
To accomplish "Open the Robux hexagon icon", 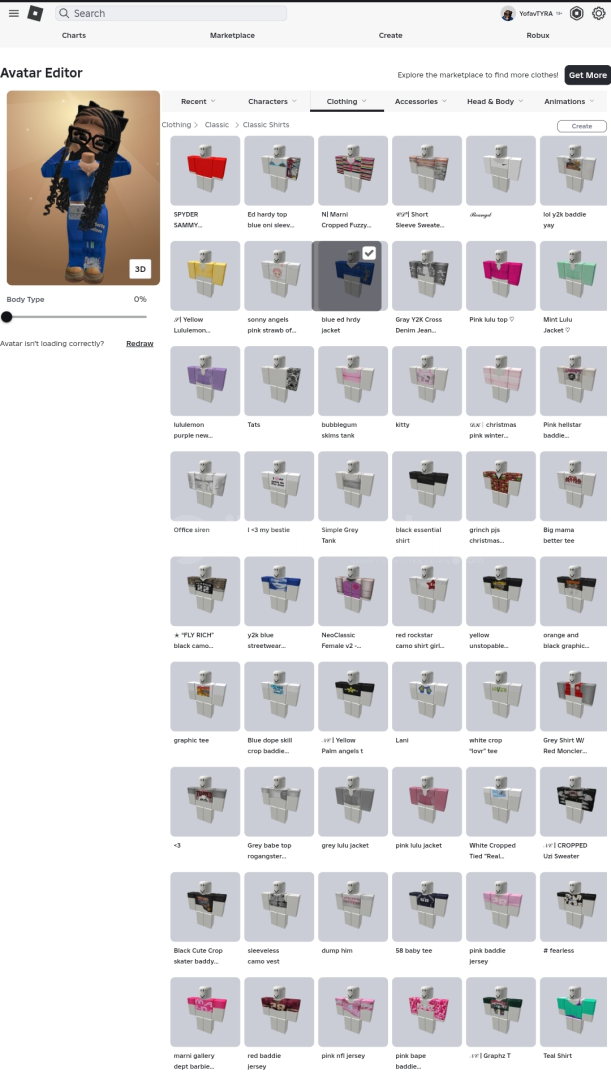I will click(577, 13).
